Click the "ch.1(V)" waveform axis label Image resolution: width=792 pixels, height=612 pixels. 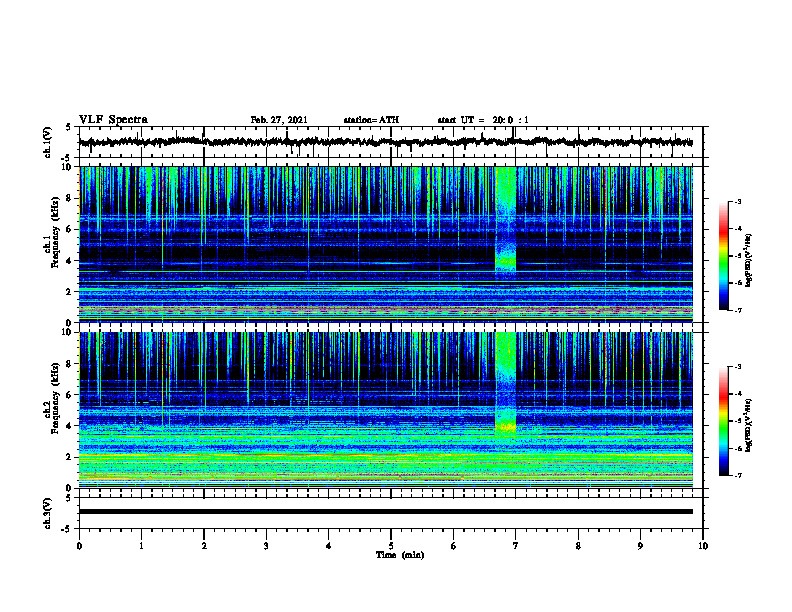pos(48,142)
